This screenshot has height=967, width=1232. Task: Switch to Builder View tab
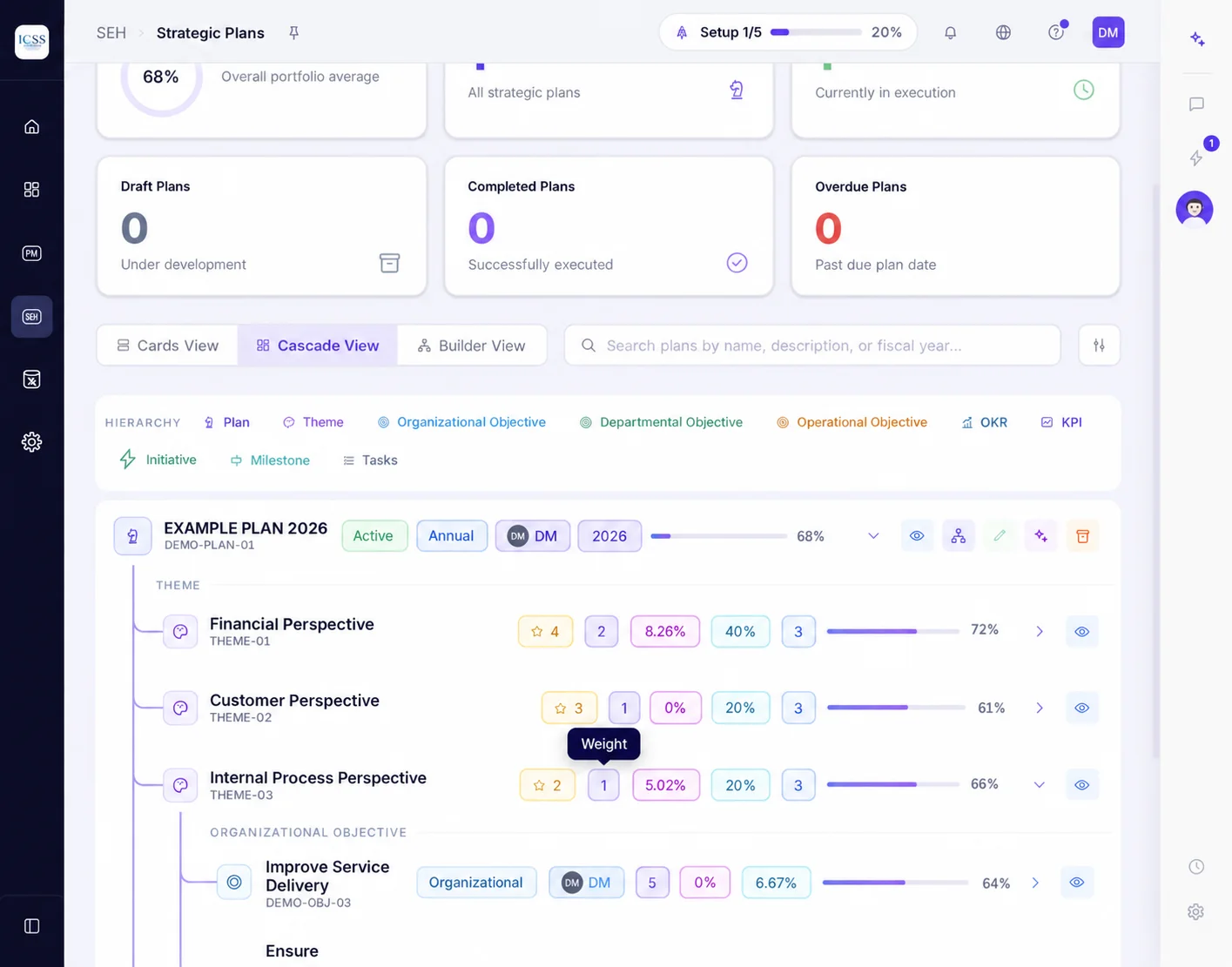(472, 346)
